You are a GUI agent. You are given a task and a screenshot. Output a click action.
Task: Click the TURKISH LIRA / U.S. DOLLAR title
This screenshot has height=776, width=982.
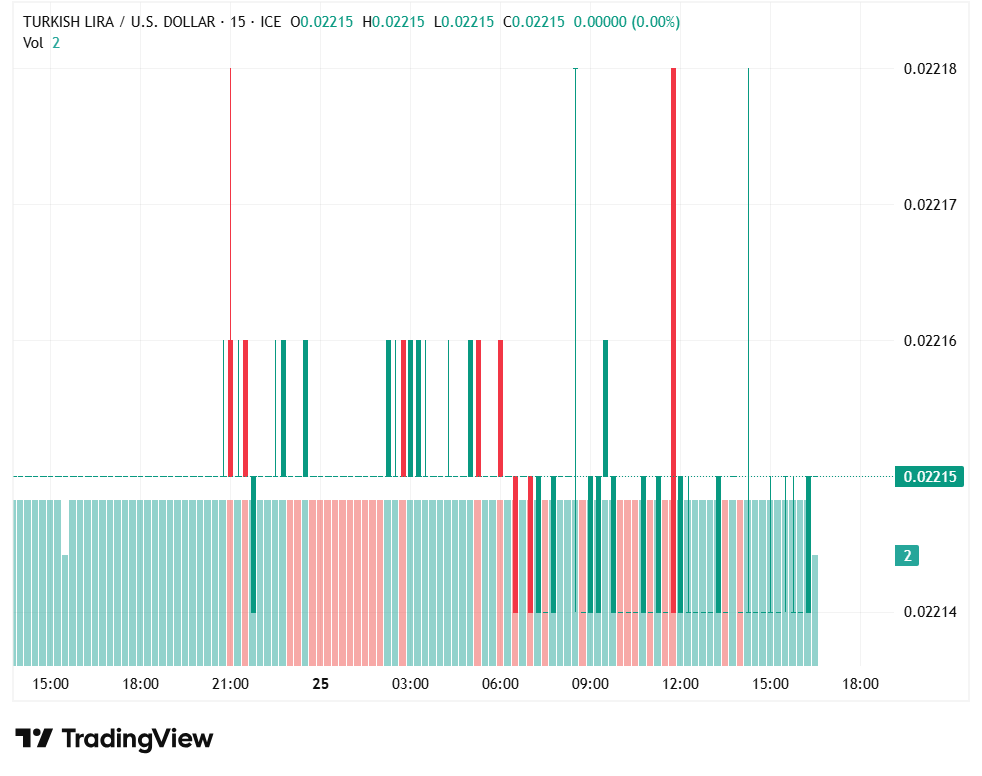point(119,22)
